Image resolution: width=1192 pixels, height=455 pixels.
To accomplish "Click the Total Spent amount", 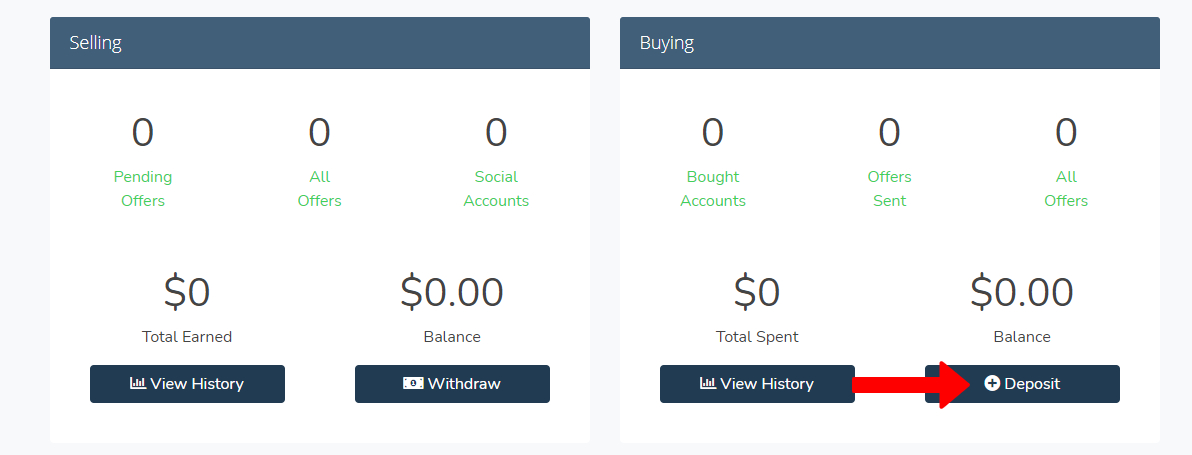I will (757, 292).
